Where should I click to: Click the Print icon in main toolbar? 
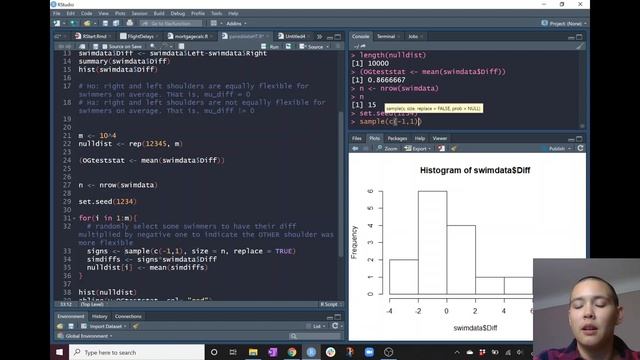point(130,23)
